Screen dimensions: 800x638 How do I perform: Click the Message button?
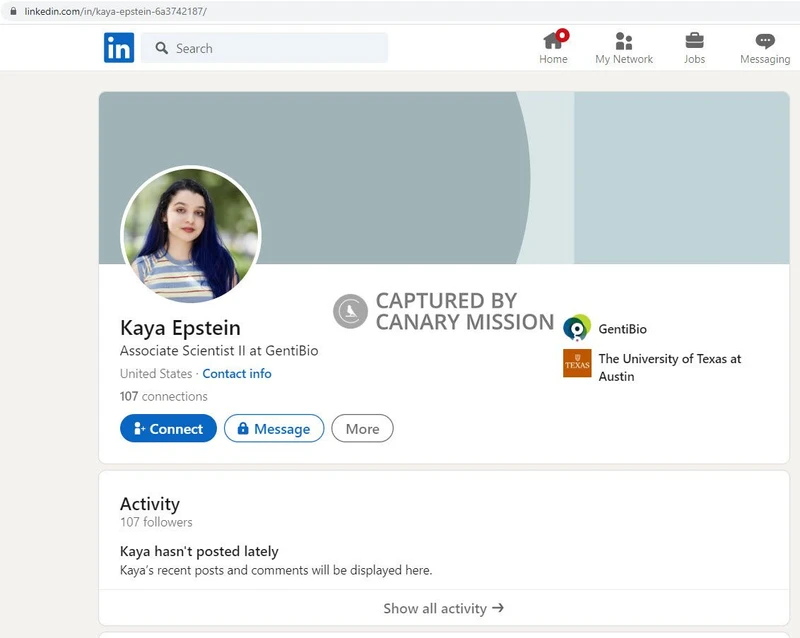pyautogui.click(x=275, y=428)
